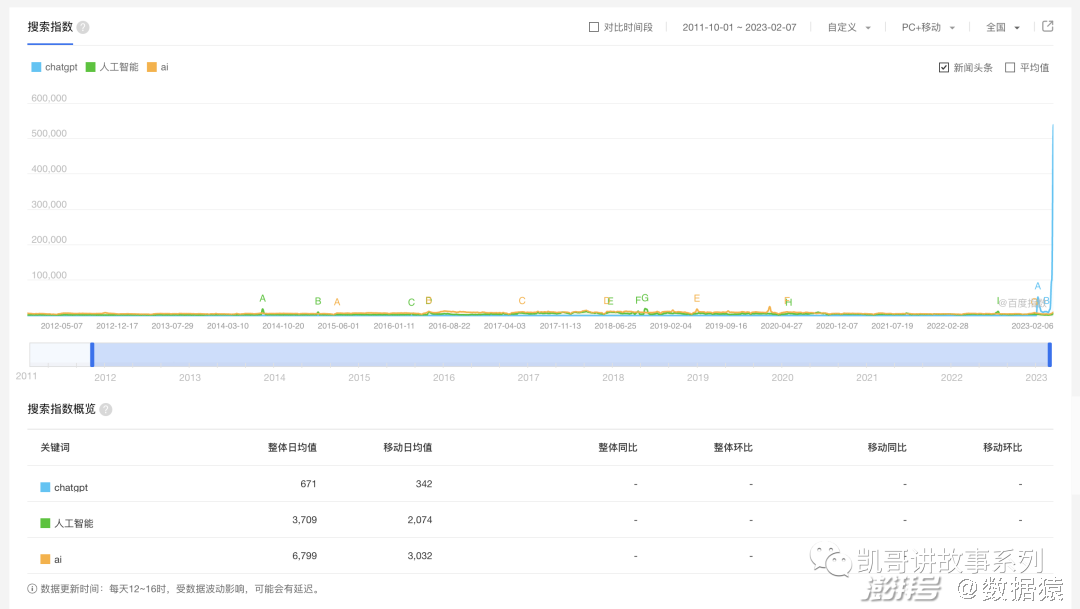The image size is (1080, 609).
Task: Click the help icon next to 搜索指数概览
Action: tap(106, 409)
